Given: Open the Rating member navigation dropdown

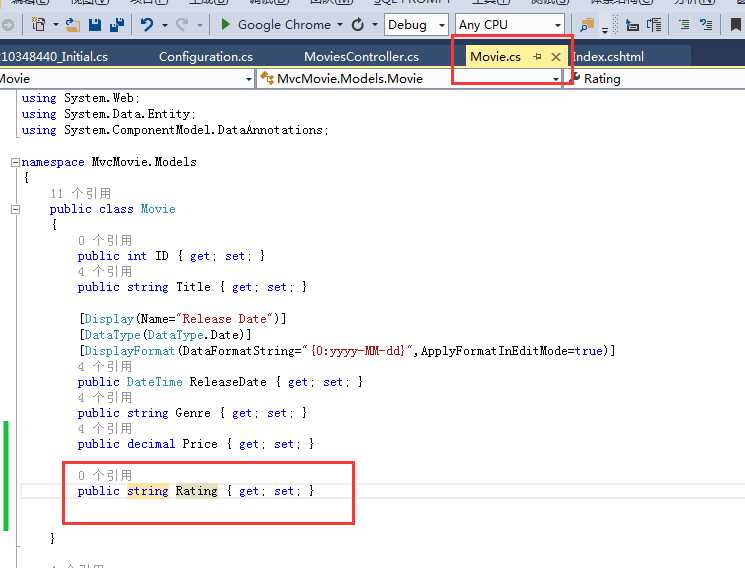Looking at the screenshot, I should [x=656, y=79].
